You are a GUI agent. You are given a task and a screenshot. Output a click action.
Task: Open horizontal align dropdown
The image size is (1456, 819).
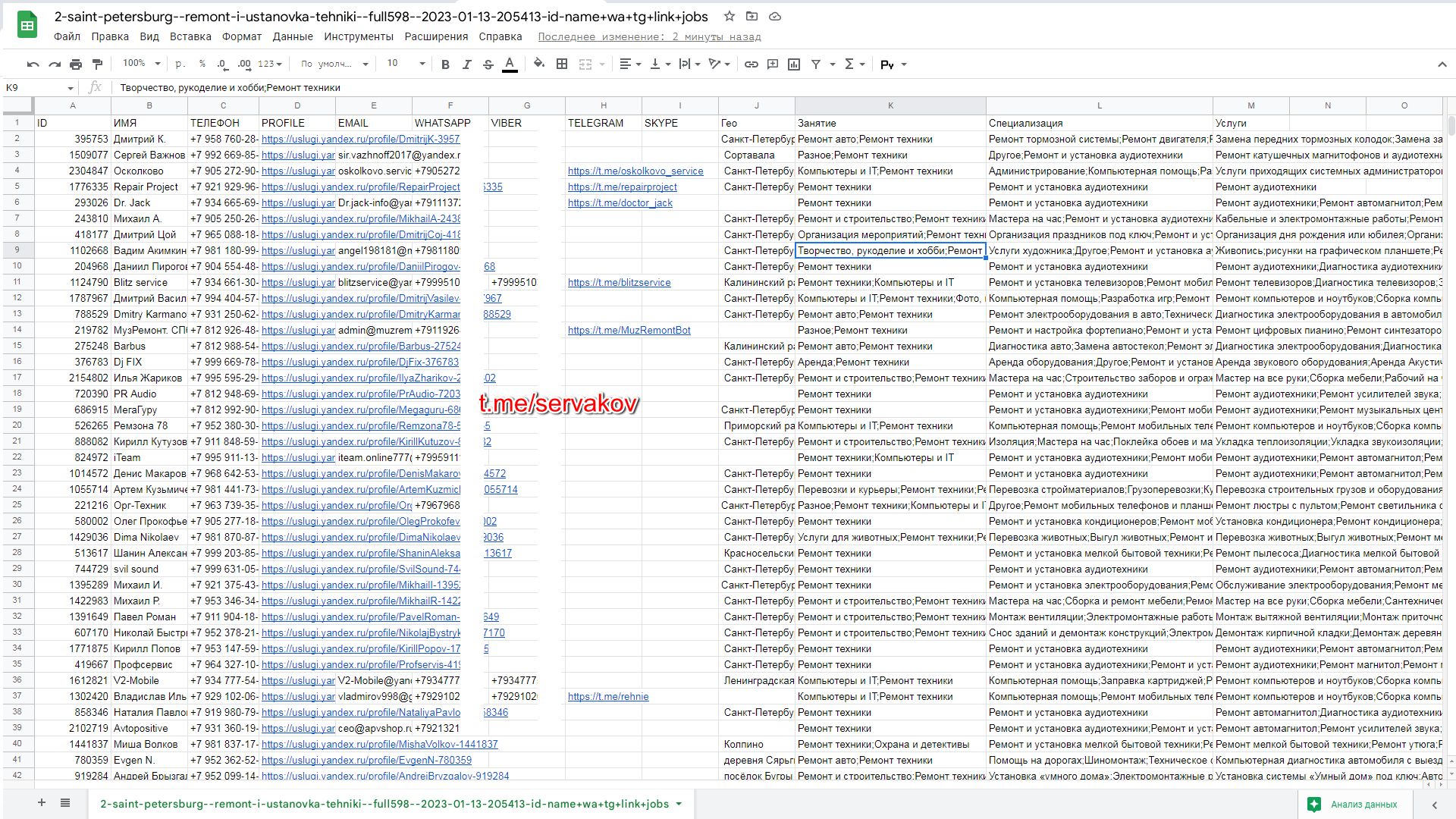(x=630, y=64)
